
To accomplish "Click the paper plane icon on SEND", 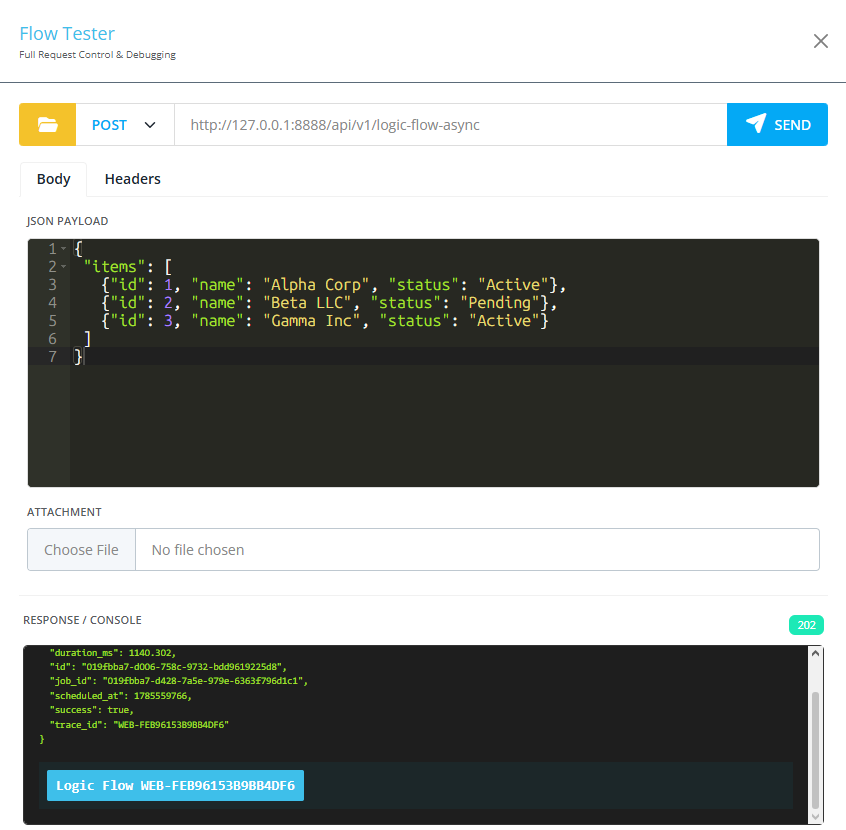I will point(756,124).
